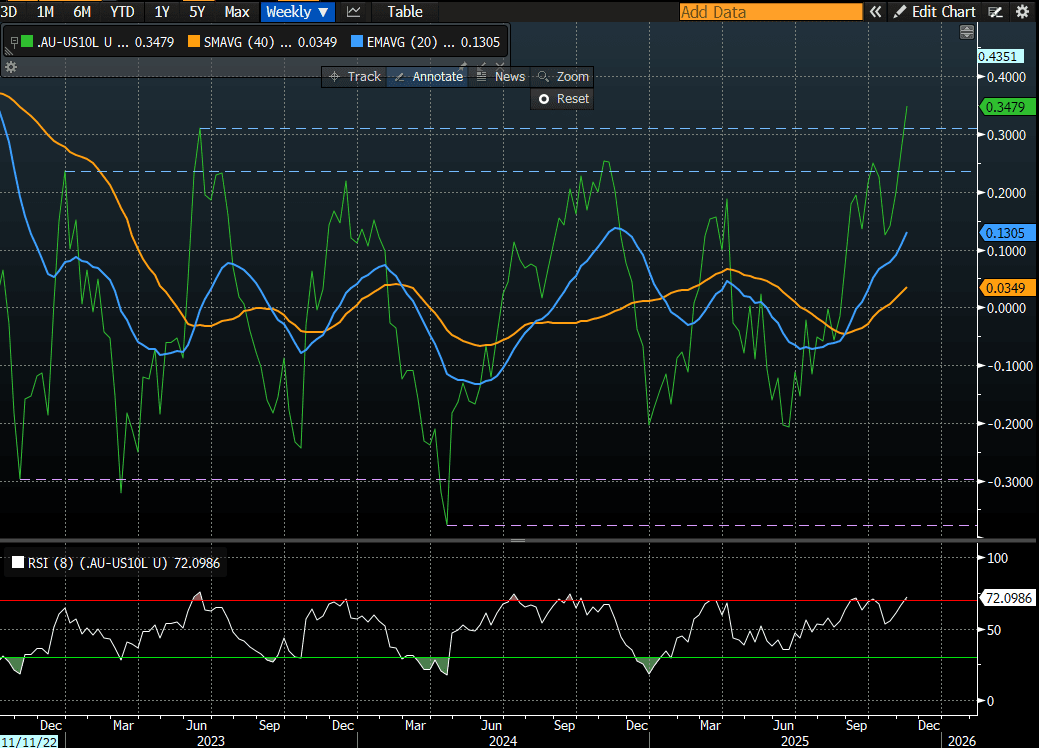1039x748 pixels.
Task: Click the Edit Chart button
Action: pos(934,12)
